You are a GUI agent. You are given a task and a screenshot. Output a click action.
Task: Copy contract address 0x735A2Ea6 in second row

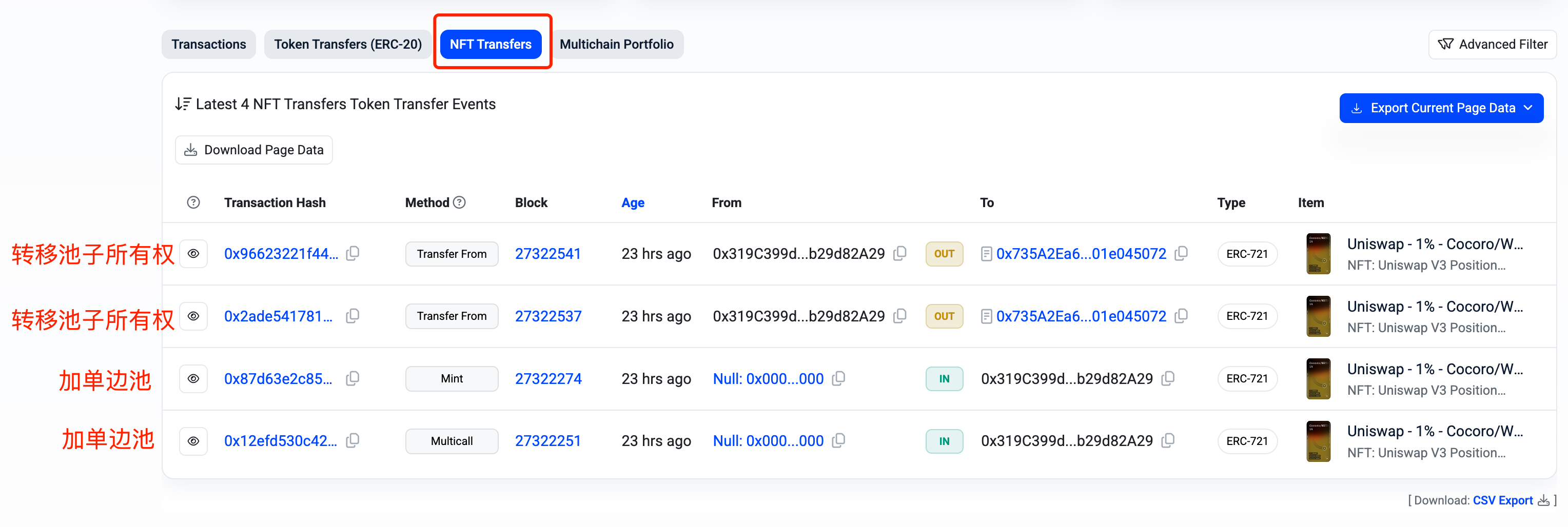(1181, 316)
